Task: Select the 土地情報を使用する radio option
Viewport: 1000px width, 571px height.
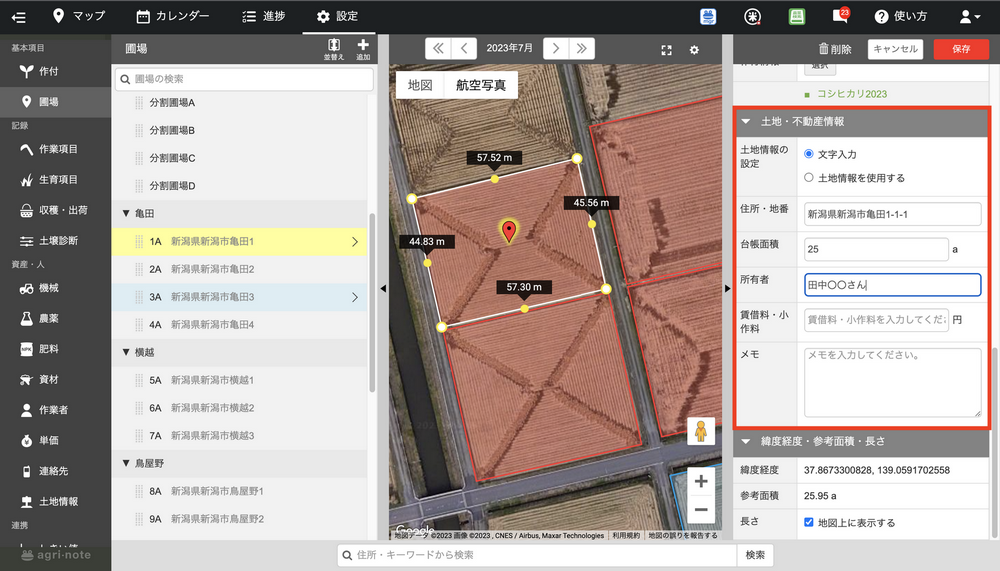Action: click(809, 178)
